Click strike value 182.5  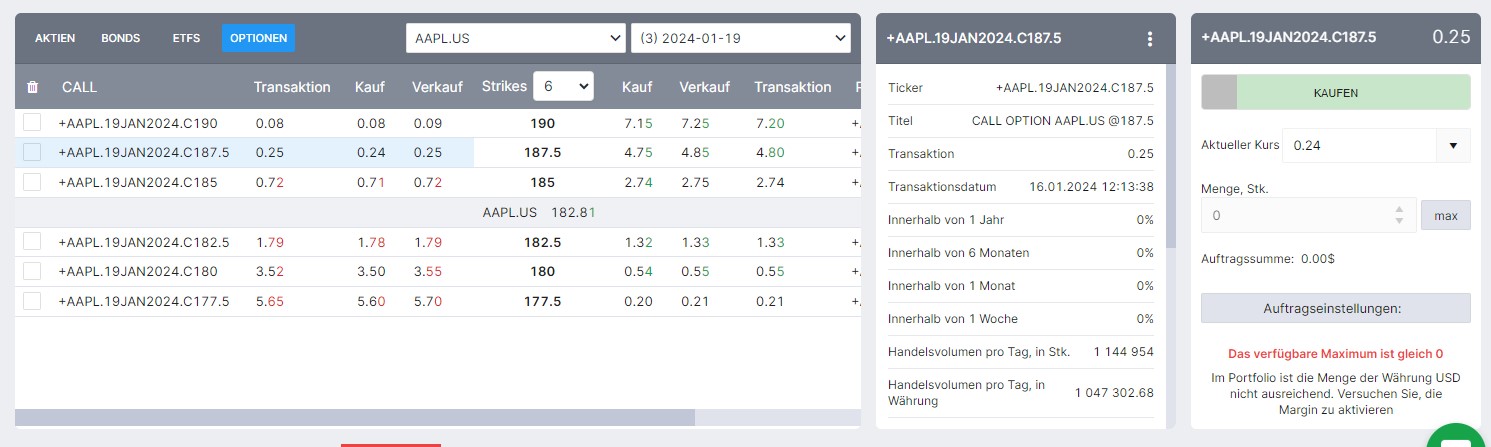(542, 242)
